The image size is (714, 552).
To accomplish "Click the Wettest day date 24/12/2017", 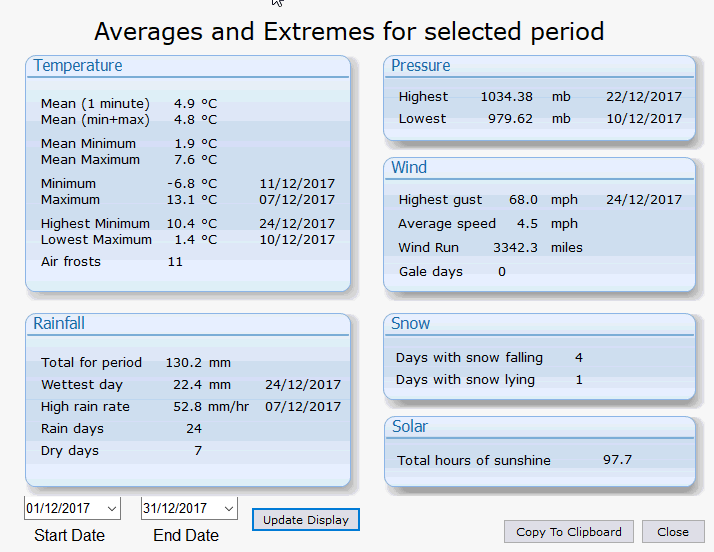I will pyautogui.click(x=303, y=384).
